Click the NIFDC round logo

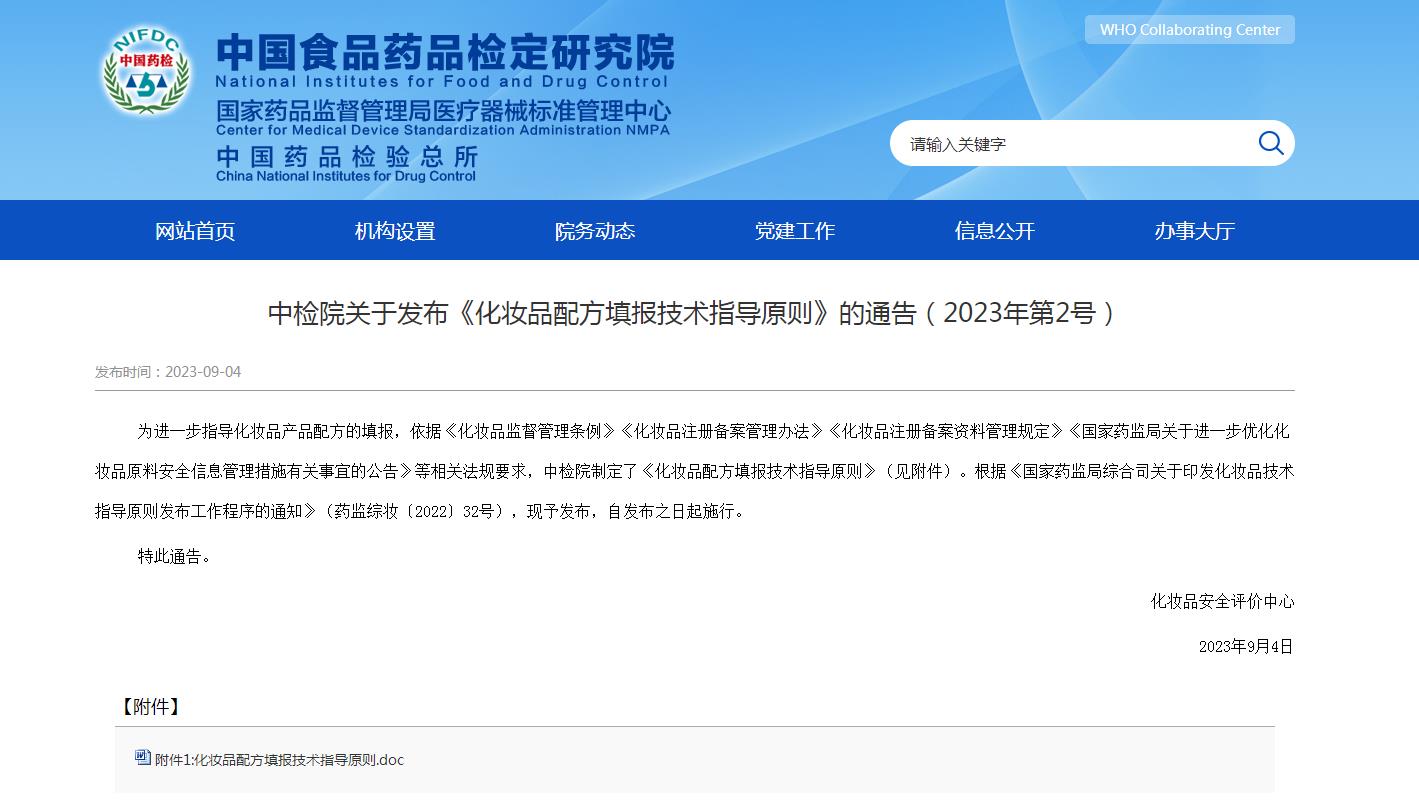[x=147, y=69]
